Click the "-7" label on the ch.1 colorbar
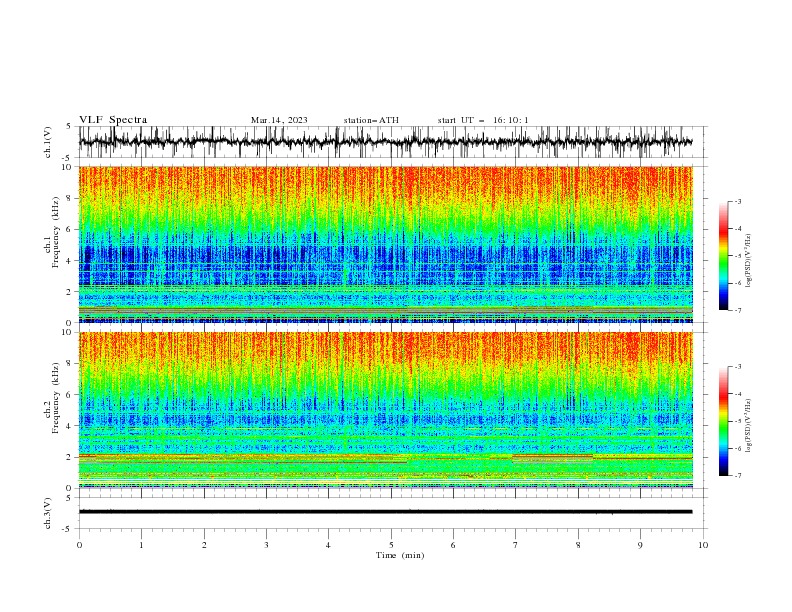Screen dimensions: 792x612 tap(738, 310)
